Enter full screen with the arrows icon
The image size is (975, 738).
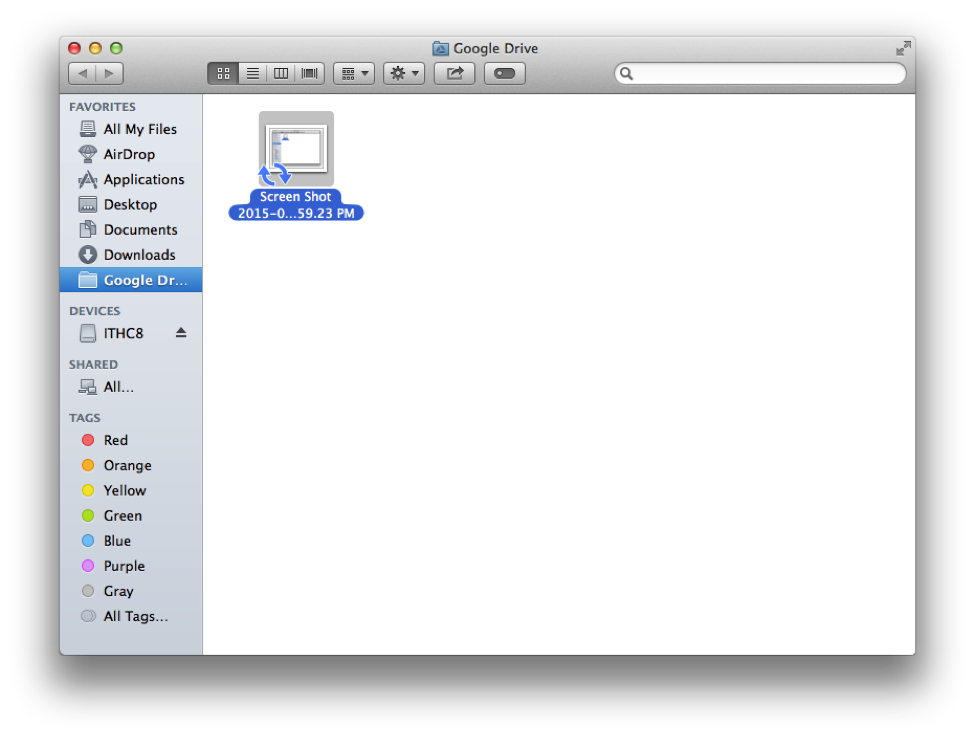click(x=903, y=48)
